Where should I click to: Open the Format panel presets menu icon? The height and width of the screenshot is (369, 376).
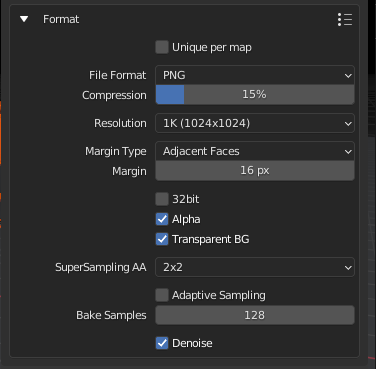click(x=345, y=20)
